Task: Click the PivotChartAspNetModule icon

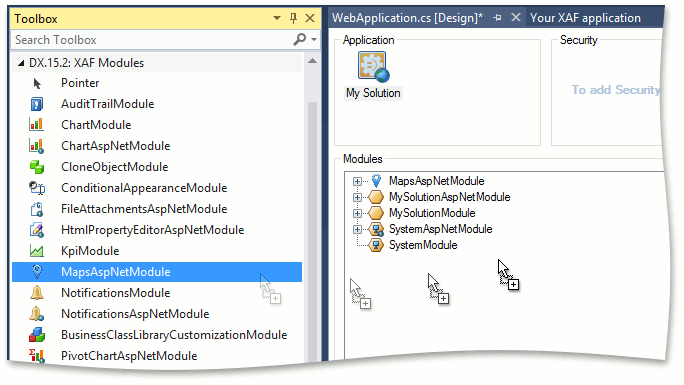Action: 37,356
